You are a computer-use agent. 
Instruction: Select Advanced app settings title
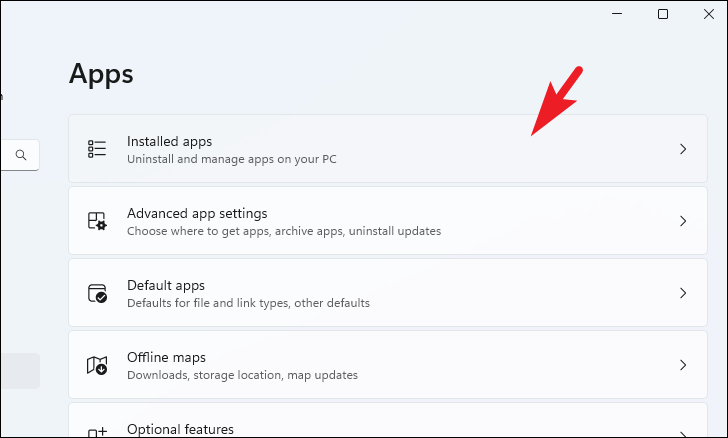[197, 213]
